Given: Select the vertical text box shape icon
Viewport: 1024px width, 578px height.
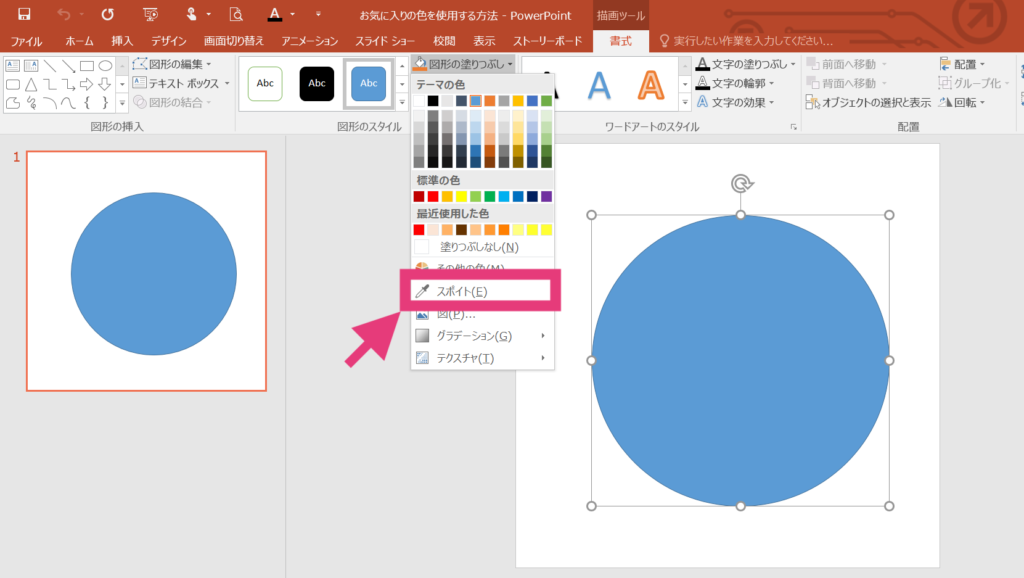Looking at the screenshot, I should point(31,66).
